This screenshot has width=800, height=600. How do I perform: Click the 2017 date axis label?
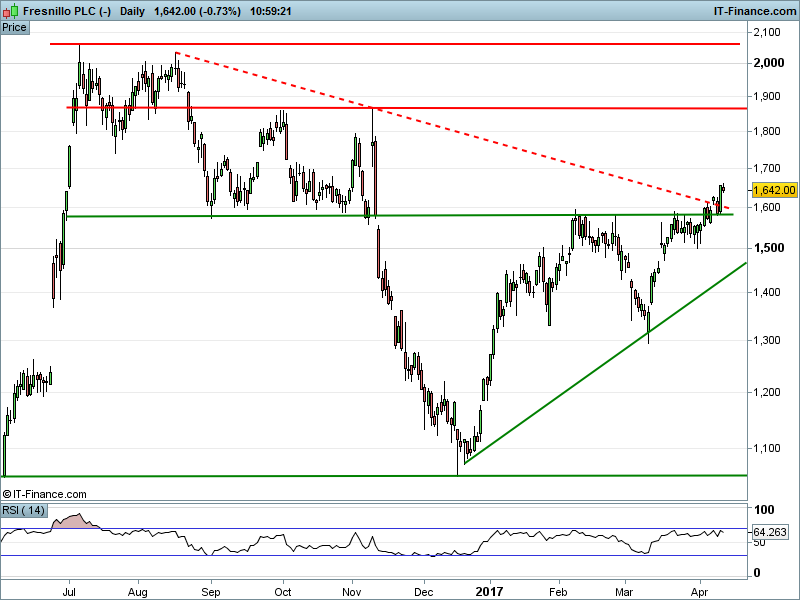tap(489, 592)
